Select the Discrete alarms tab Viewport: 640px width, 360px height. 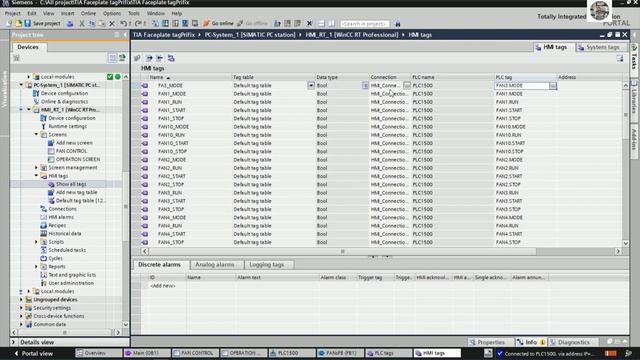[x=159, y=264]
